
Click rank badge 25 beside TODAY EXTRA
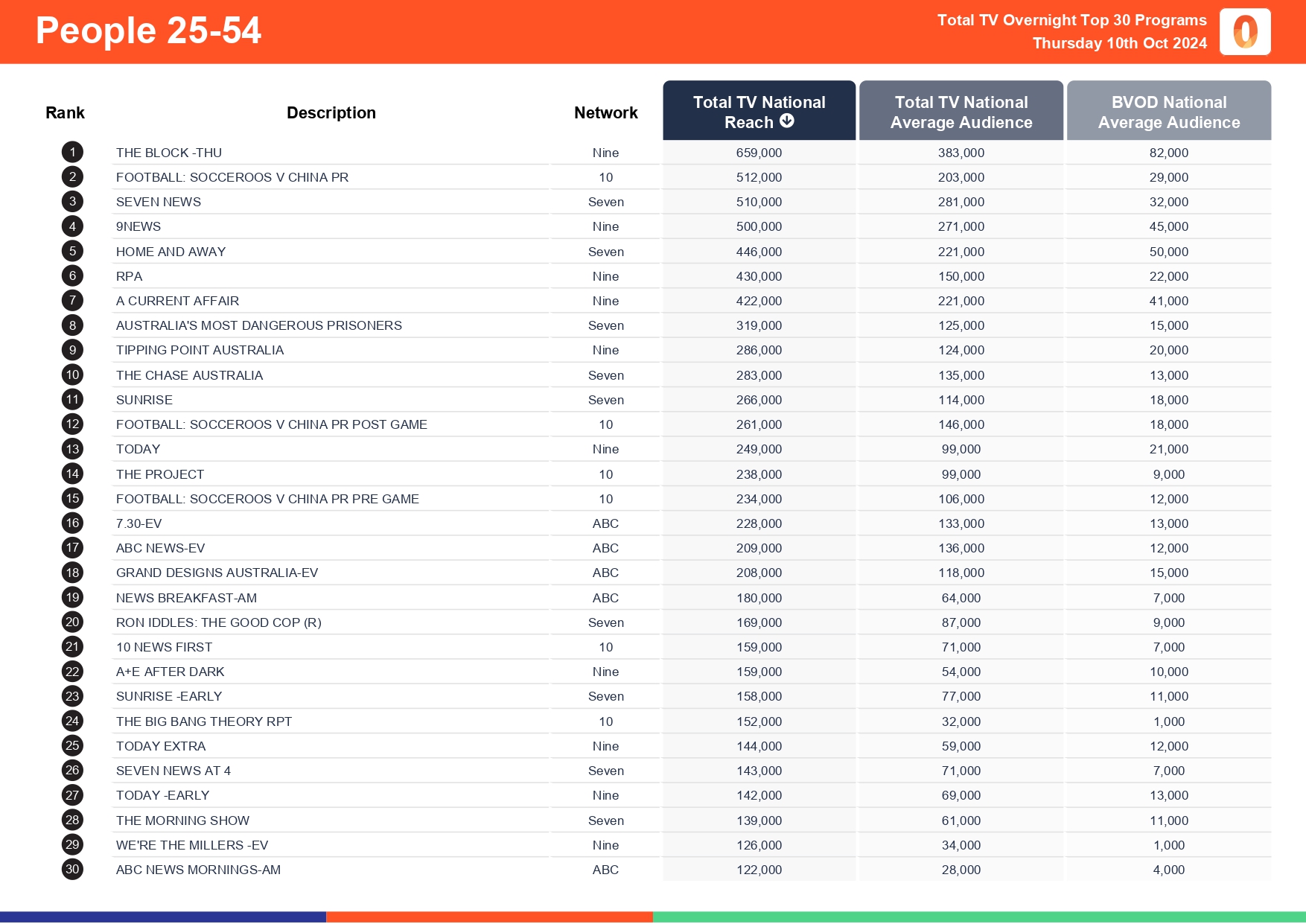(x=71, y=745)
